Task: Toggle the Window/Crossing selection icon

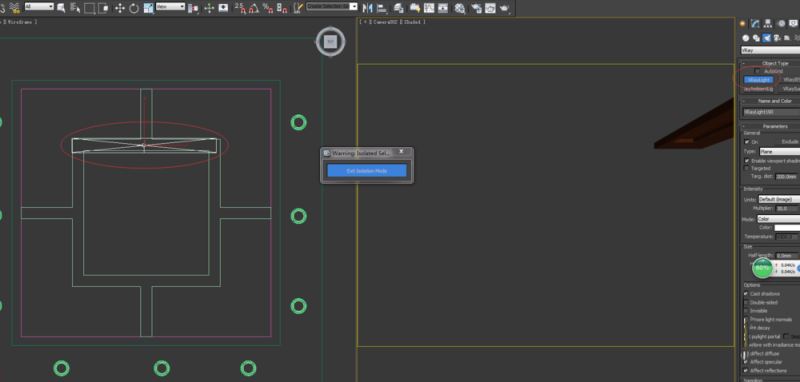Action: [103, 8]
